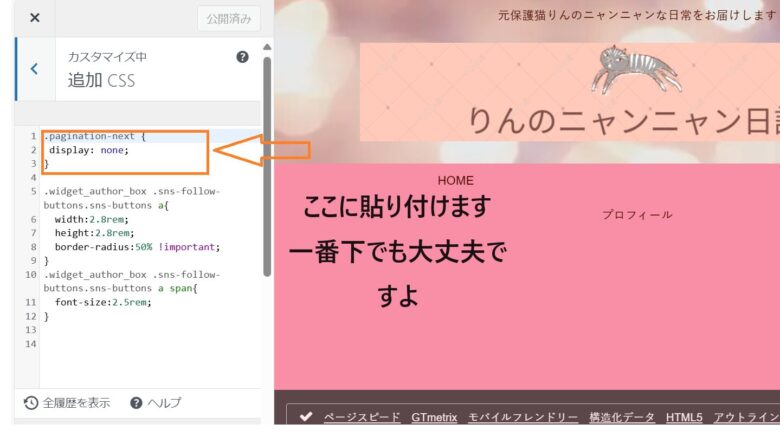
Task: Open the 構造化データ link
Action: coord(622,417)
